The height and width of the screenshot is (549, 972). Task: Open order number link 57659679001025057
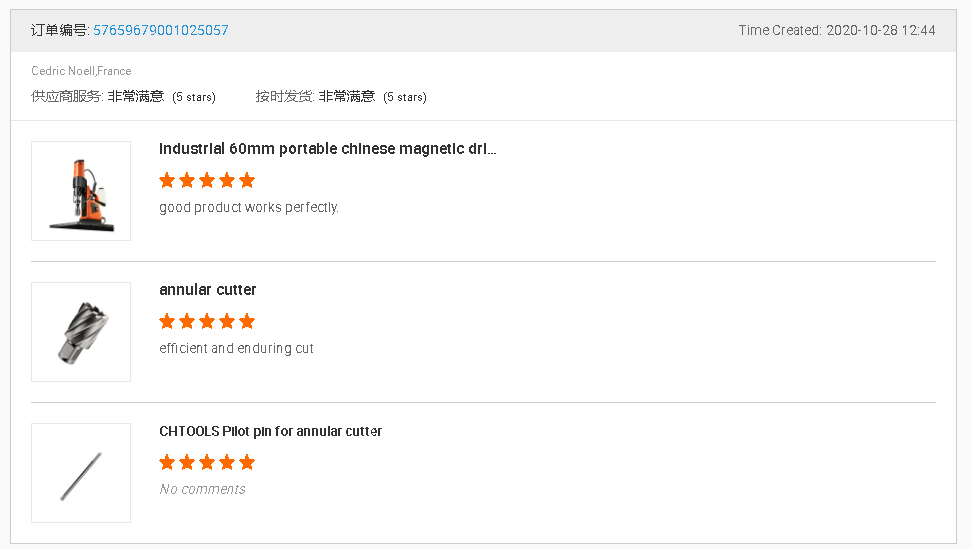click(x=160, y=31)
